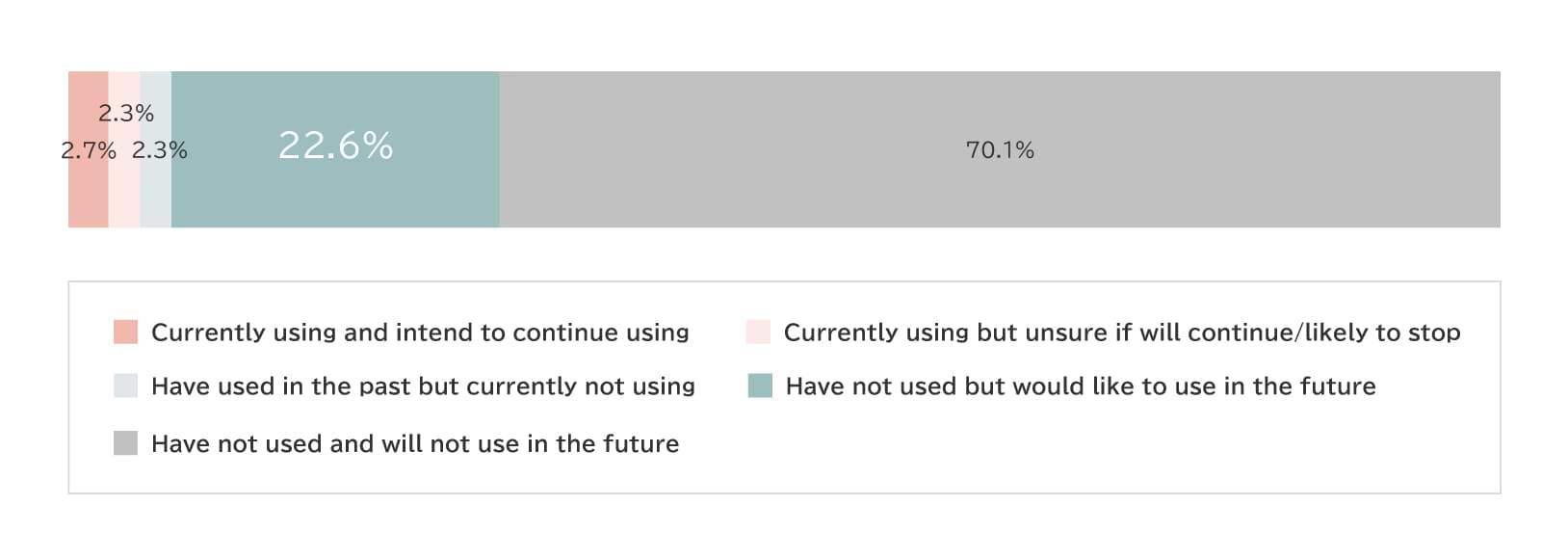Click the lower 2.3% data label

click(160, 150)
